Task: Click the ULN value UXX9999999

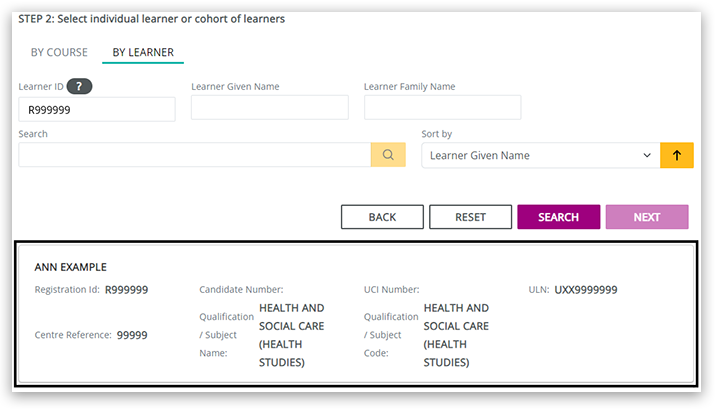Action: tap(586, 290)
